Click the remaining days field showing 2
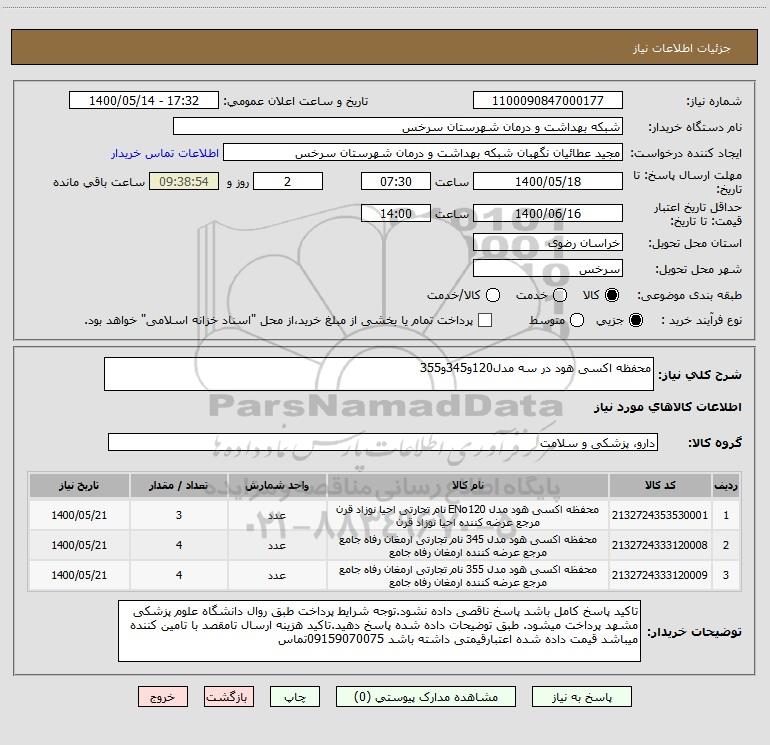 coord(288,181)
